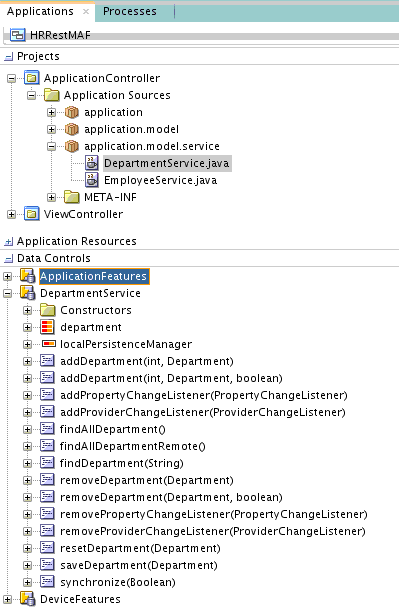This screenshot has width=399, height=610.
Task: Click the addProviderChangeListener method icon
Action: click(47, 412)
